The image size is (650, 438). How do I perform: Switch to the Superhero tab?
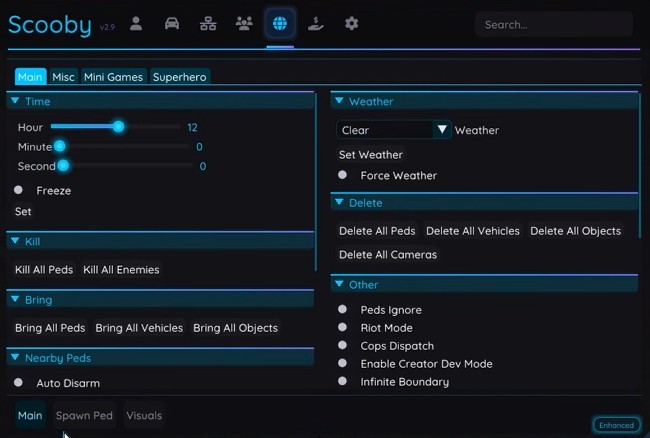point(179,77)
